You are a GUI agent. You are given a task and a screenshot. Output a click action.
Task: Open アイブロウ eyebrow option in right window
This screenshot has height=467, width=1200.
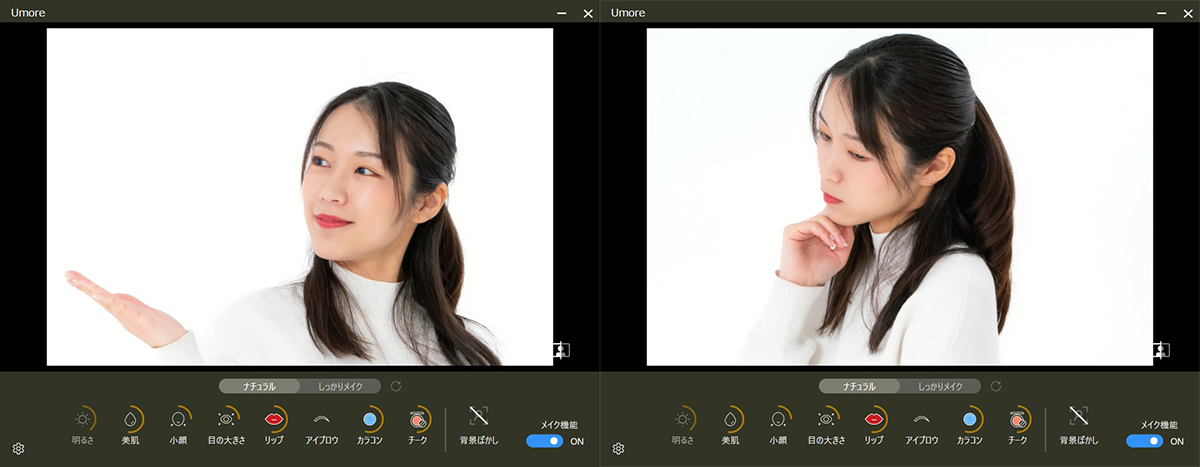click(921, 420)
